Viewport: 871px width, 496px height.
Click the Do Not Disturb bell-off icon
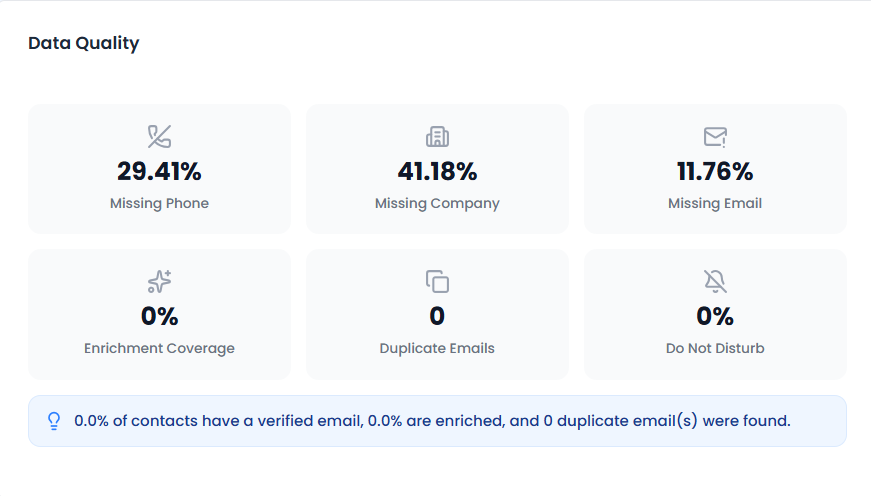point(715,282)
